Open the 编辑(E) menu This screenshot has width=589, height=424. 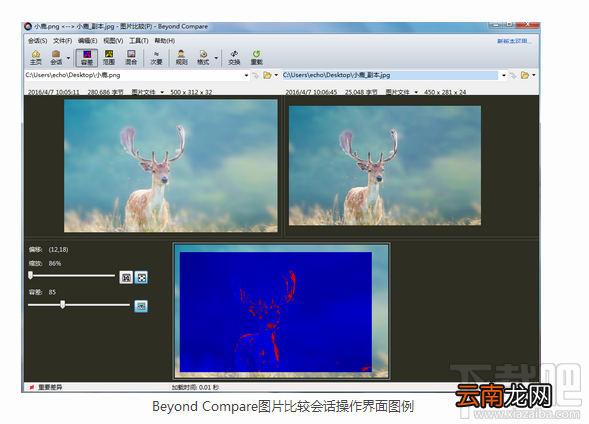[88, 41]
